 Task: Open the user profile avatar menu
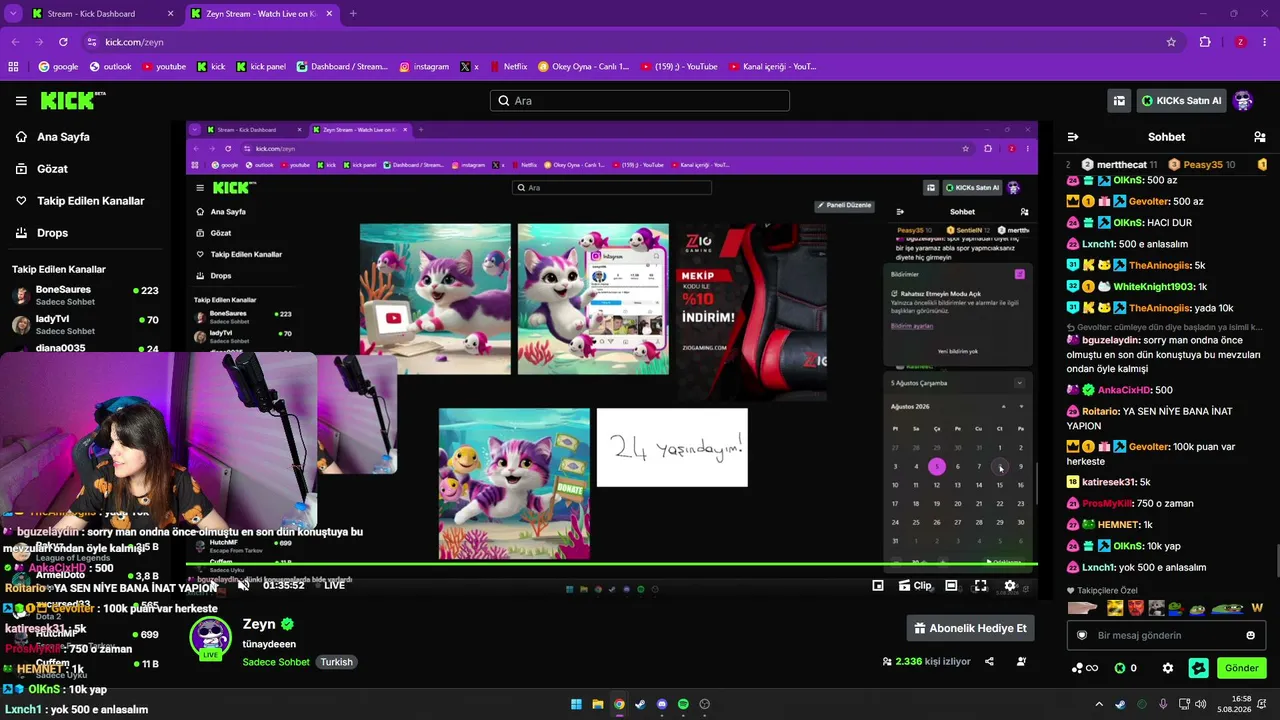1243,101
